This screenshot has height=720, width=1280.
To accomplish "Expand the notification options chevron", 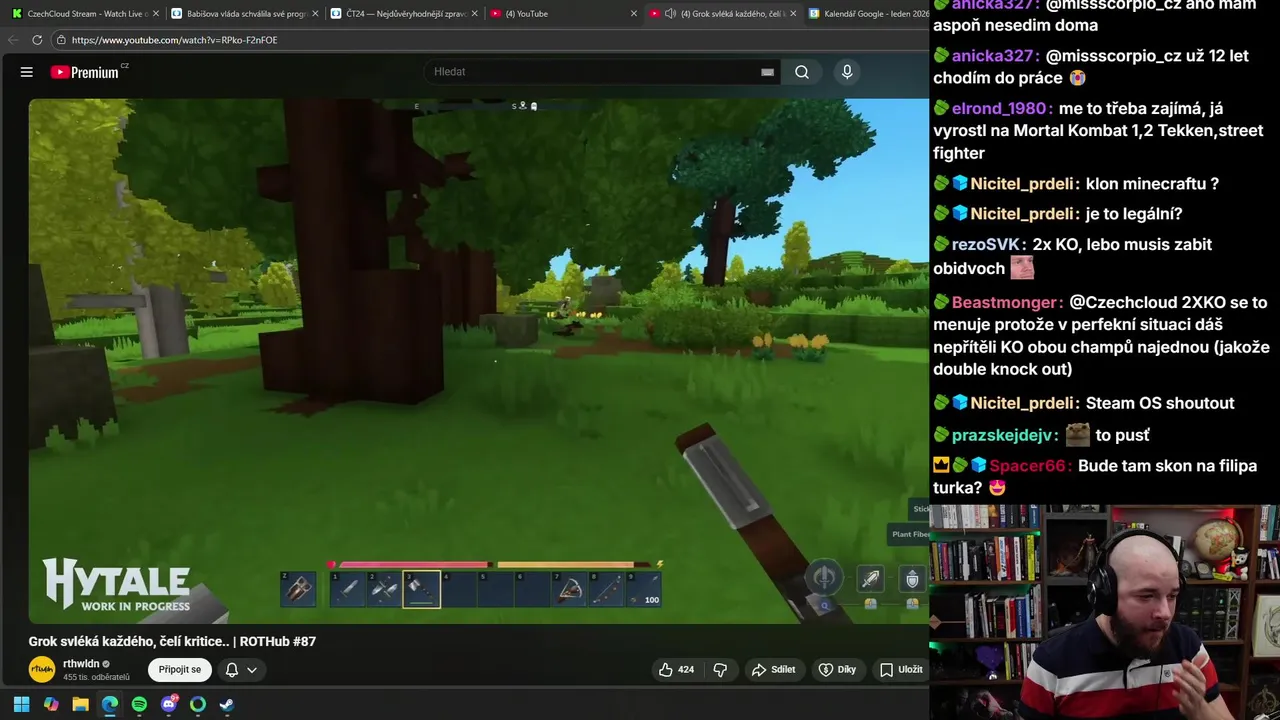I will click(x=252, y=670).
